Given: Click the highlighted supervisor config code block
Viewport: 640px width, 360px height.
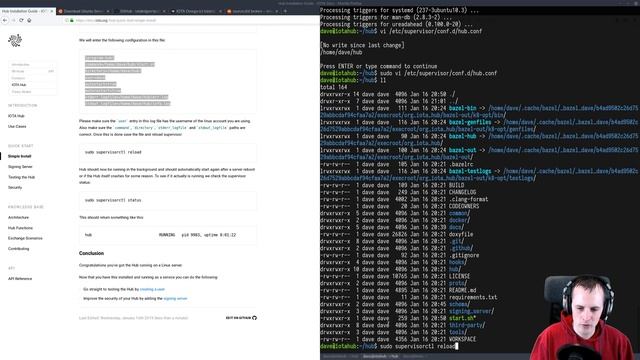Looking at the screenshot, I should pyautogui.click(x=168, y=81).
